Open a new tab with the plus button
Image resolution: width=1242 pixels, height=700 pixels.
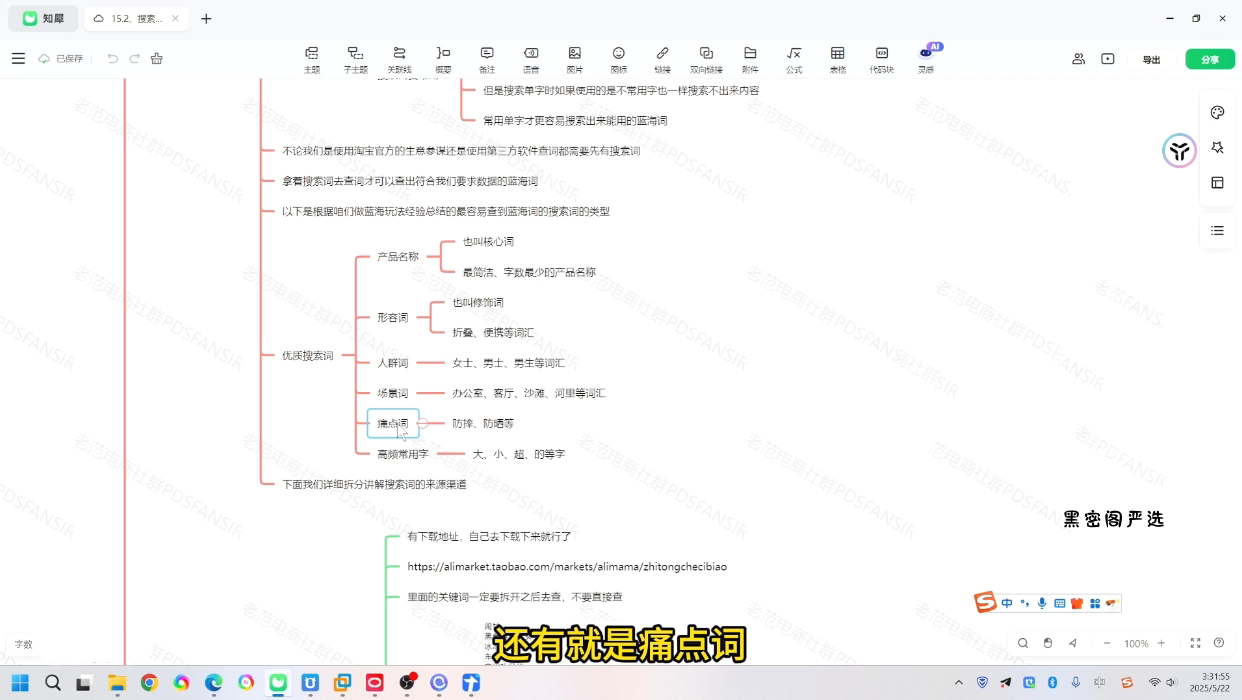click(206, 19)
